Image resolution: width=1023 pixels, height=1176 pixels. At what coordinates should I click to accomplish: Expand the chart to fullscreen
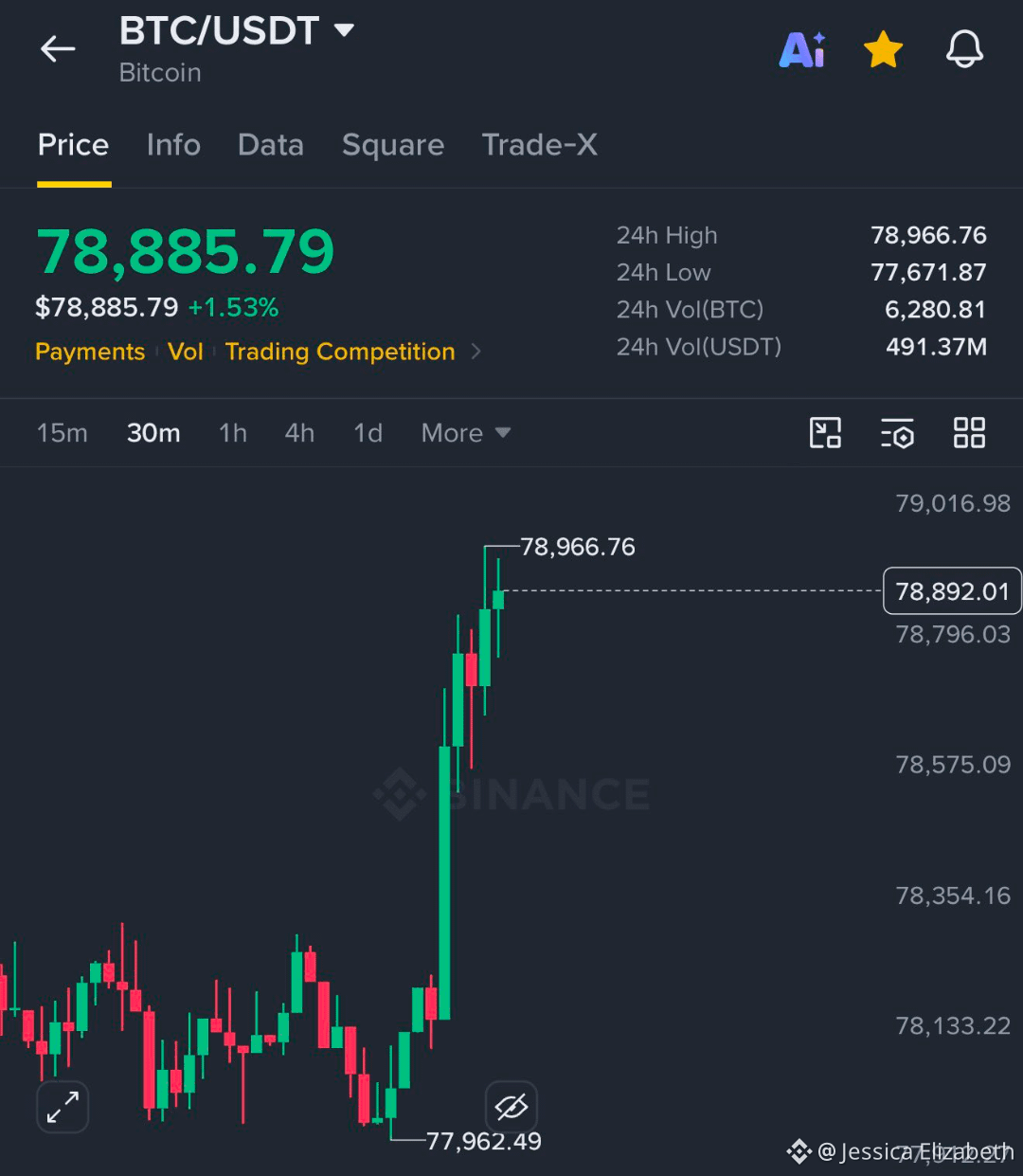[63, 1107]
